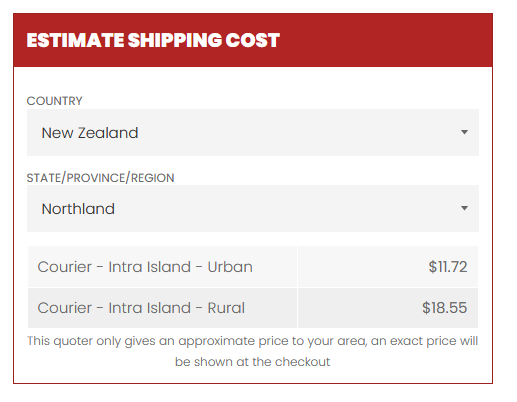Click the COUNTRY field label
The height and width of the screenshot is (402, 517).
pos(54,101)
